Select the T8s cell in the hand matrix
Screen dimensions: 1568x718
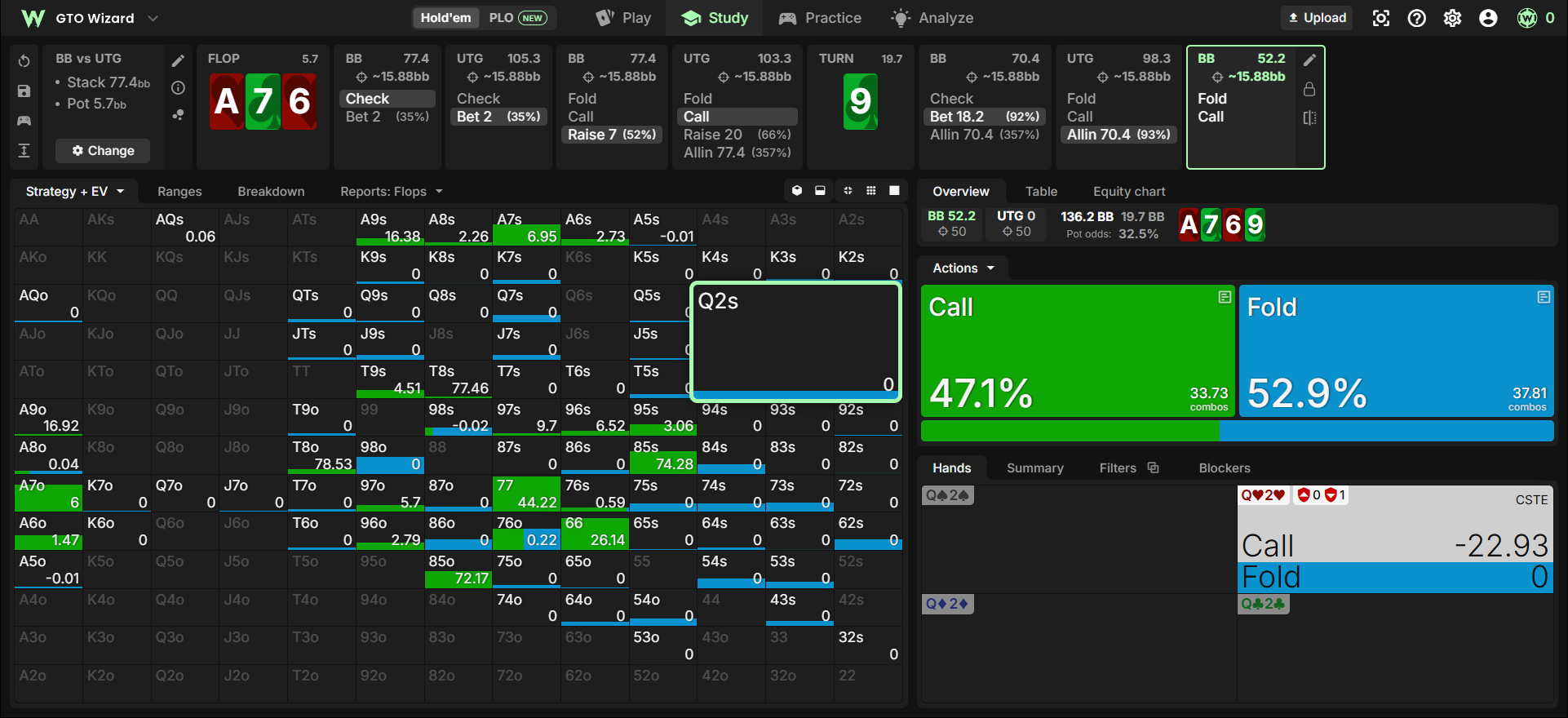click(x=458, y=379)
